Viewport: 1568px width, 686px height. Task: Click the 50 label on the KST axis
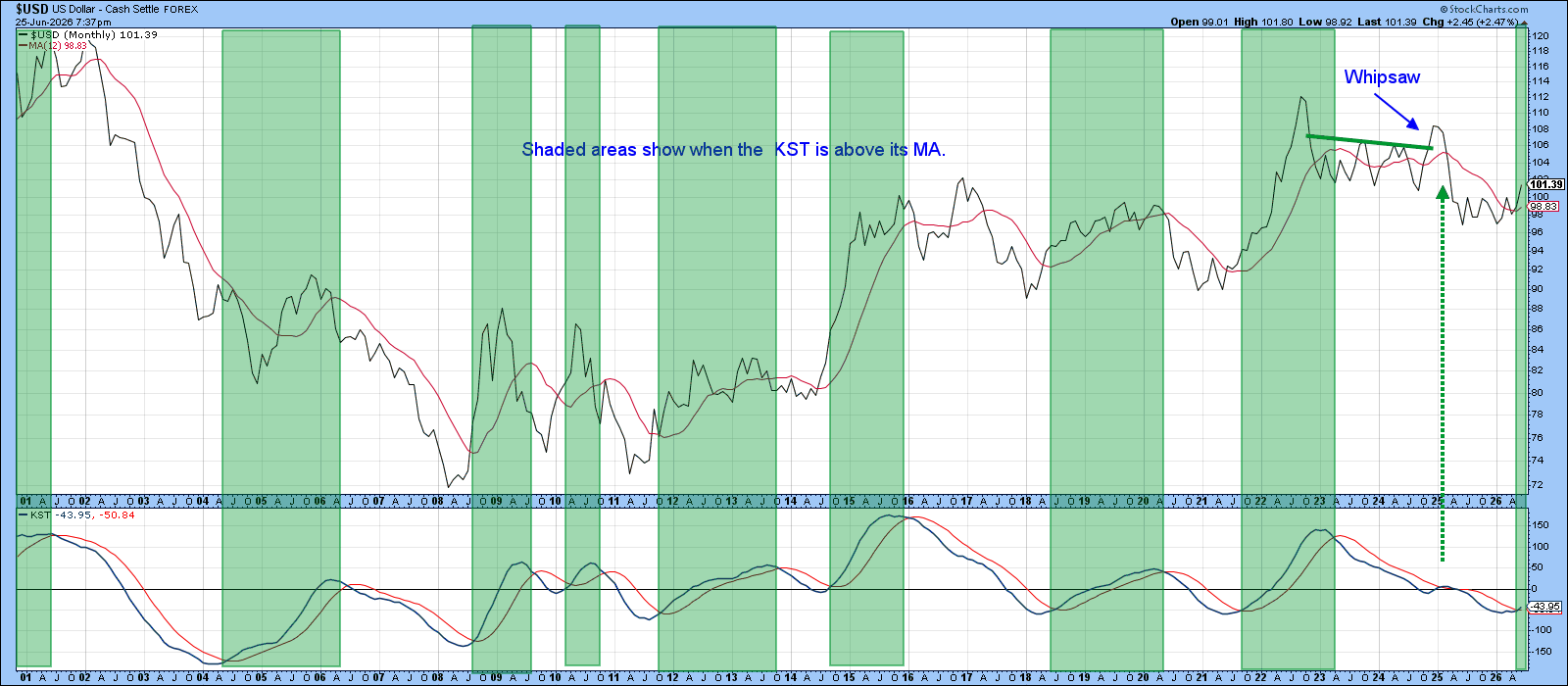click(1538, 567)
